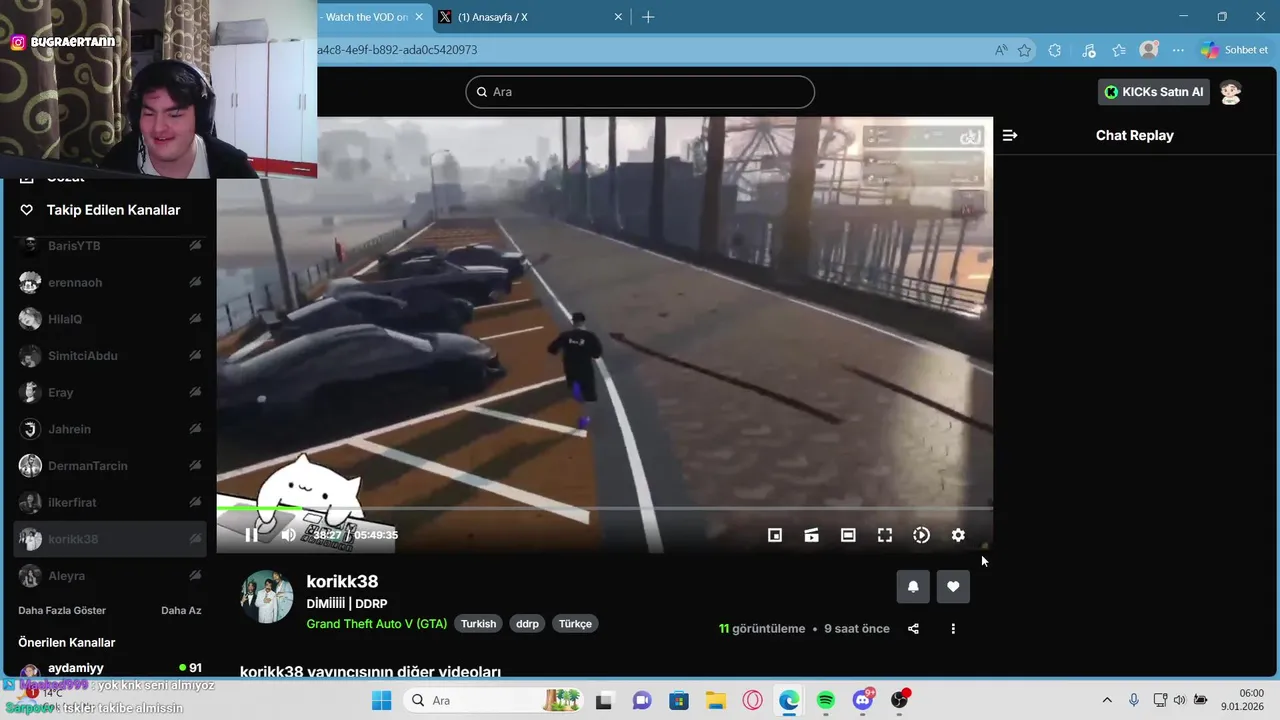Open Windows Start menu
Image resolution: width=1280 pixels, height=720 pixels.
382,700
